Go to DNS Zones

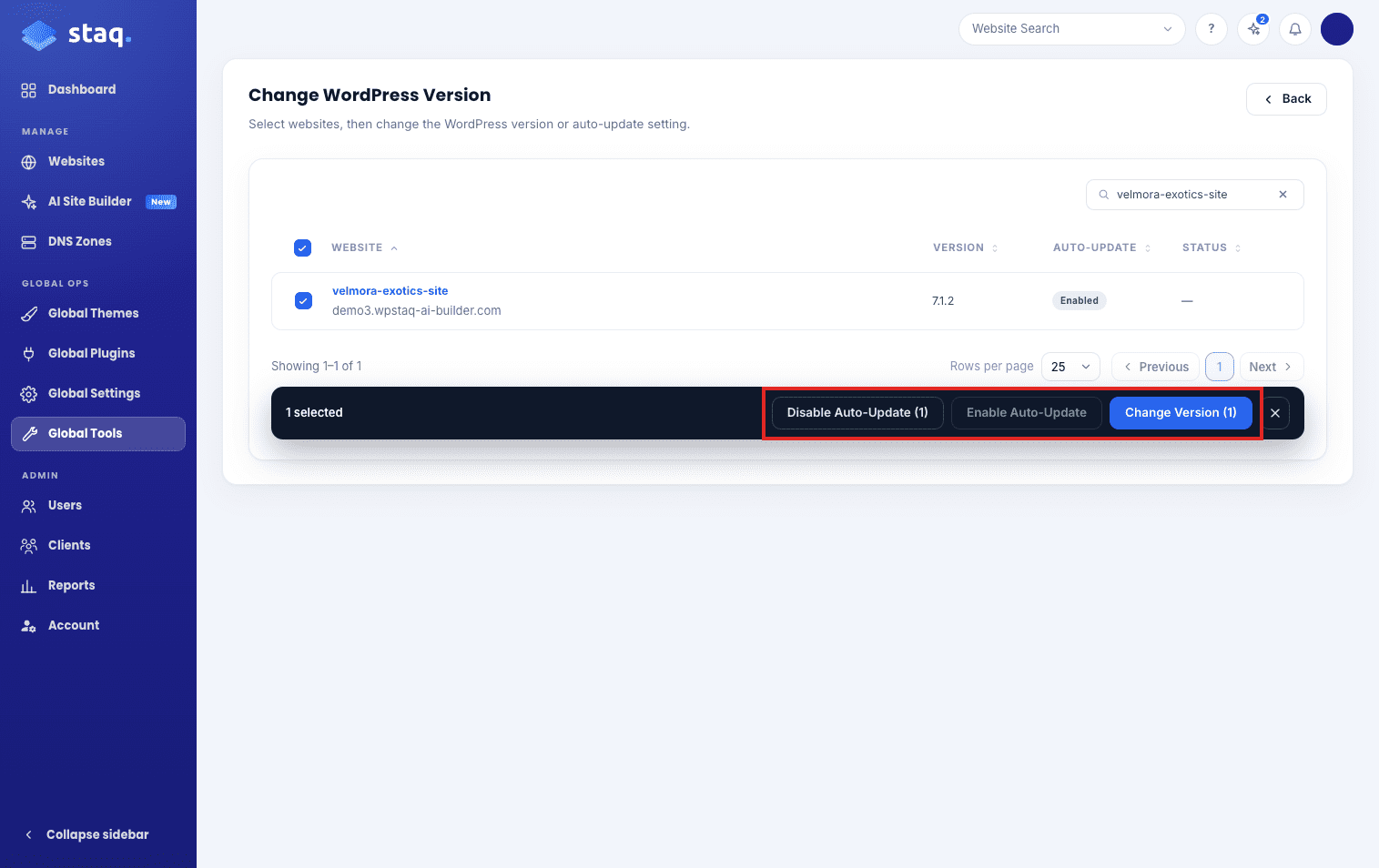click(98, 241)
